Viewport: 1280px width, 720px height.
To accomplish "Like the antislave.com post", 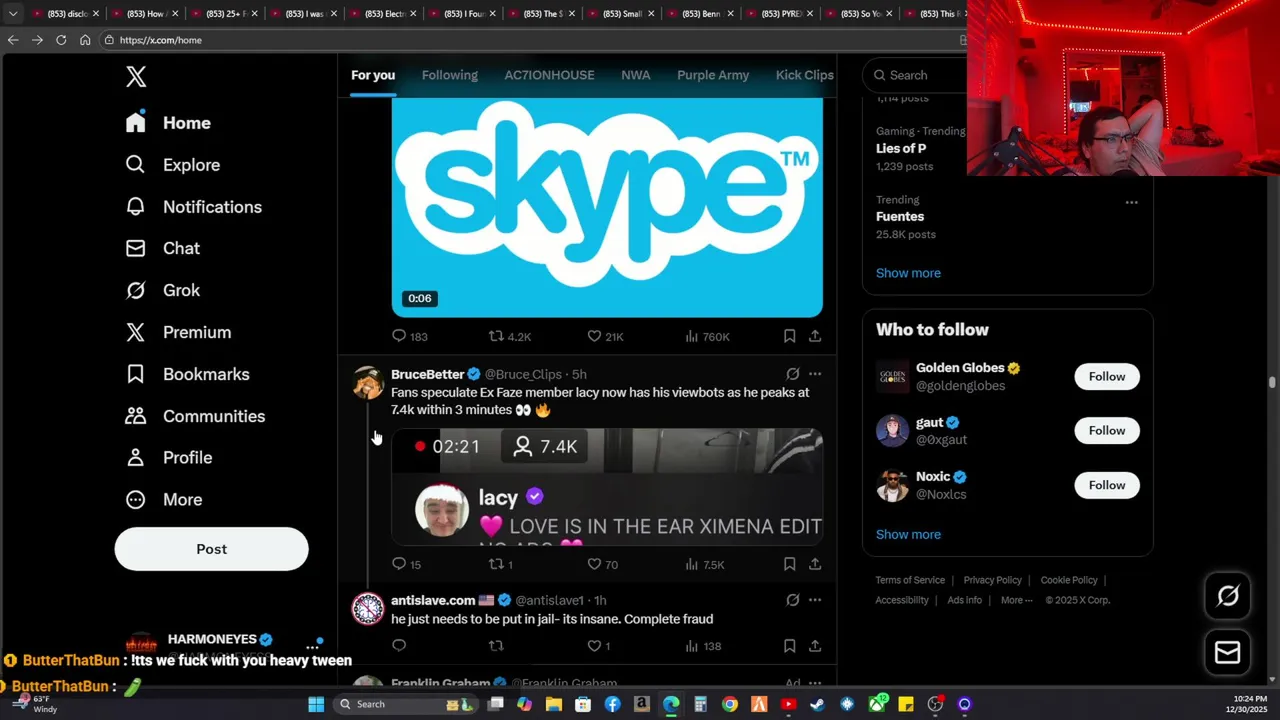I will 598,646.
